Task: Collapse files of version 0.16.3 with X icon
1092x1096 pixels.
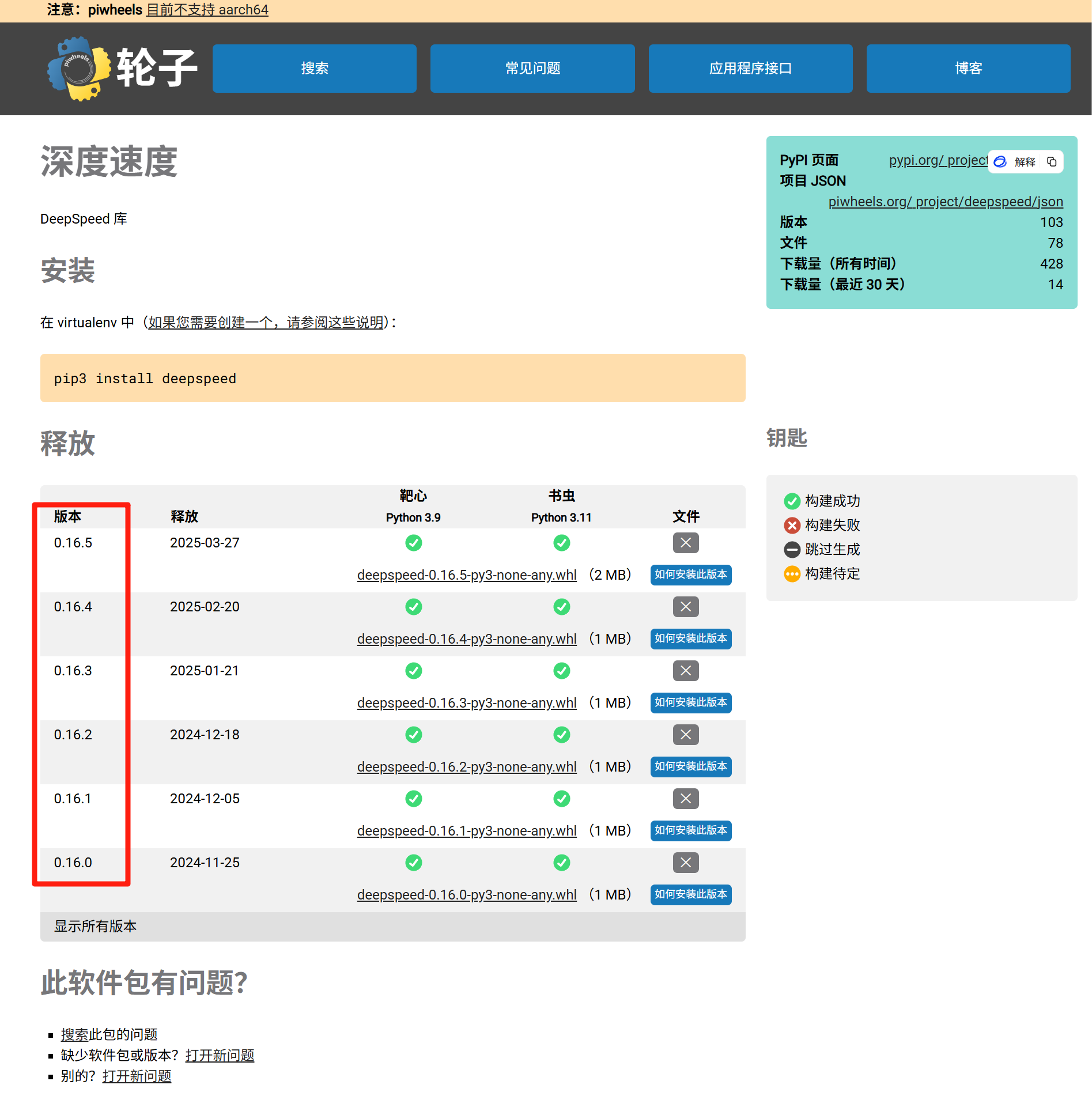Action: 686,671
